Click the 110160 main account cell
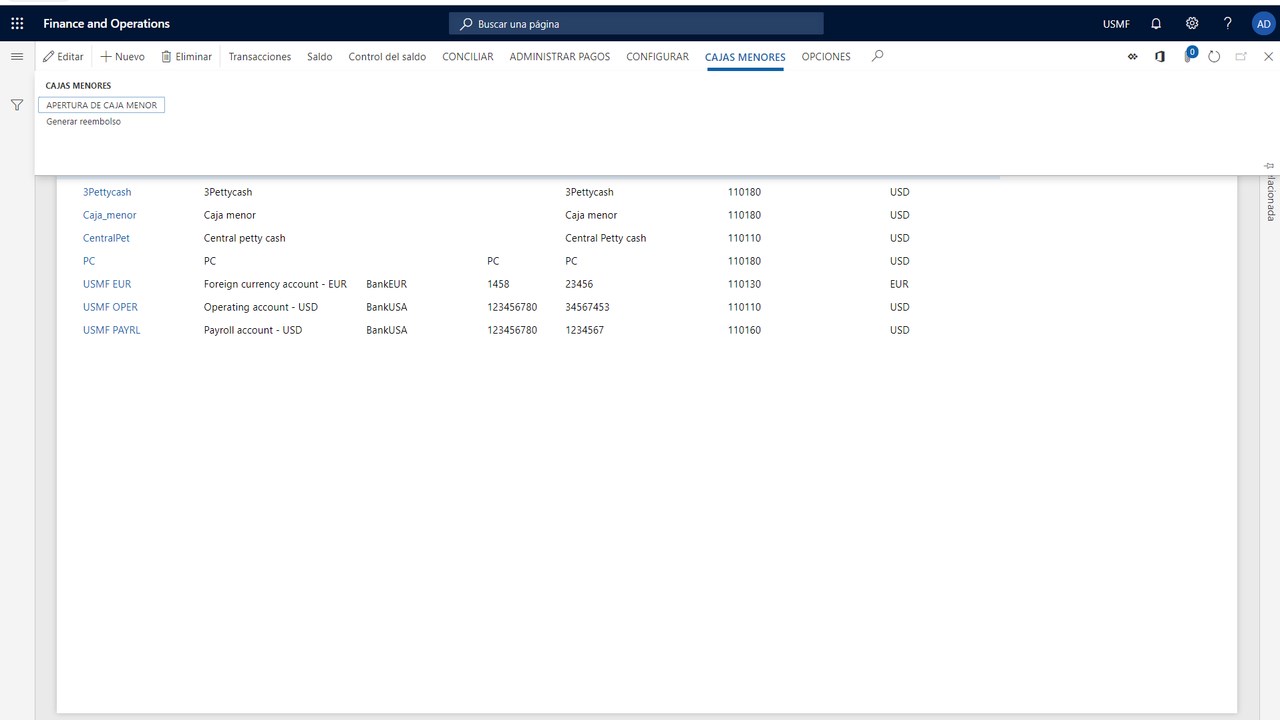The image size is (1280, 720). [744, 330]
